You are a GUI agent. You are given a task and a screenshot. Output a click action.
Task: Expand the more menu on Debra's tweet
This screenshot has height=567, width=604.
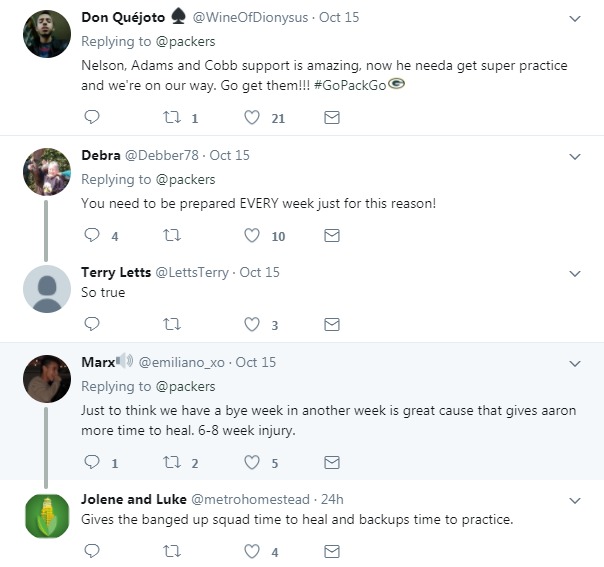[575, 156]
